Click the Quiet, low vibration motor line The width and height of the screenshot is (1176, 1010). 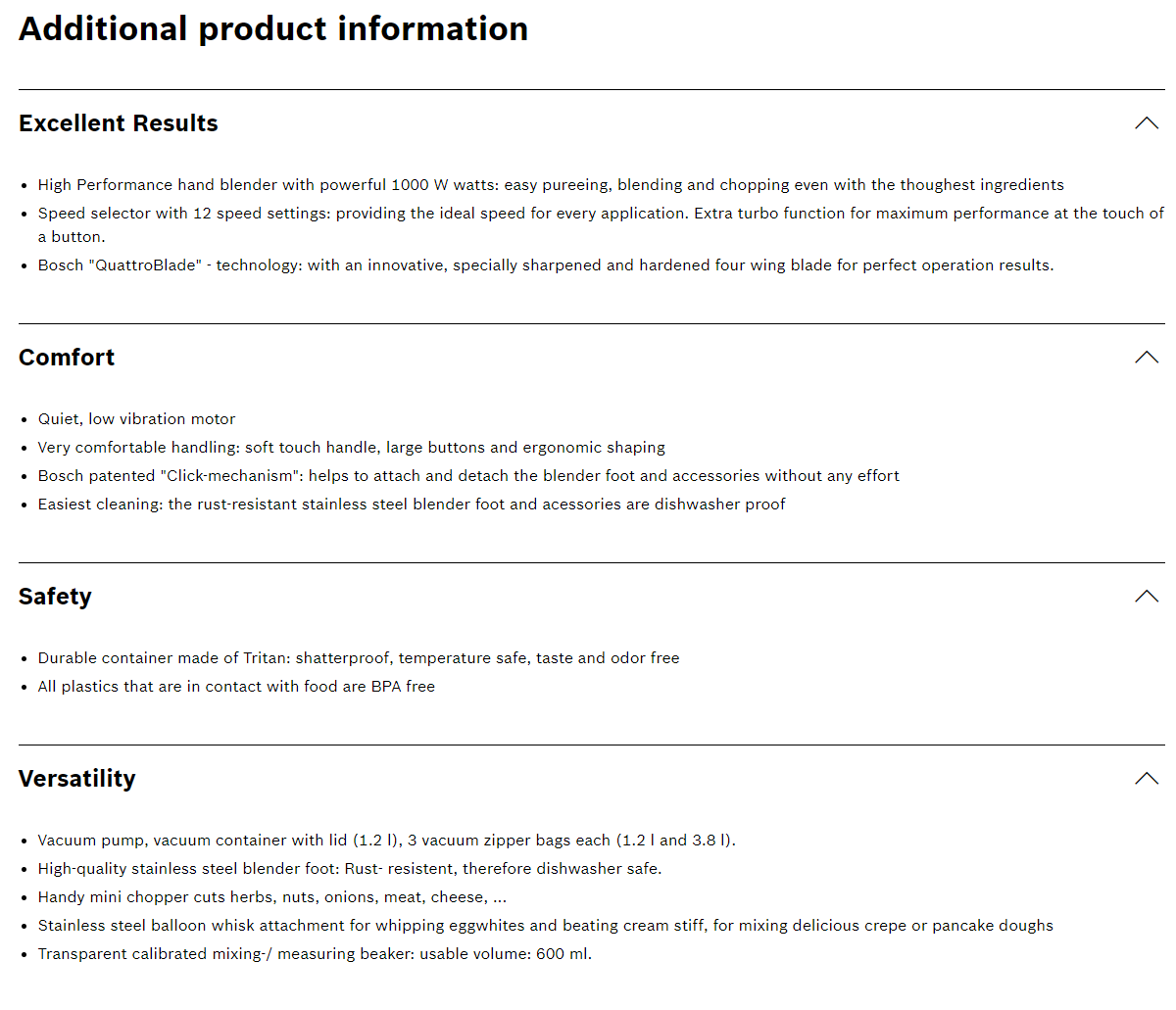point(136,419)
